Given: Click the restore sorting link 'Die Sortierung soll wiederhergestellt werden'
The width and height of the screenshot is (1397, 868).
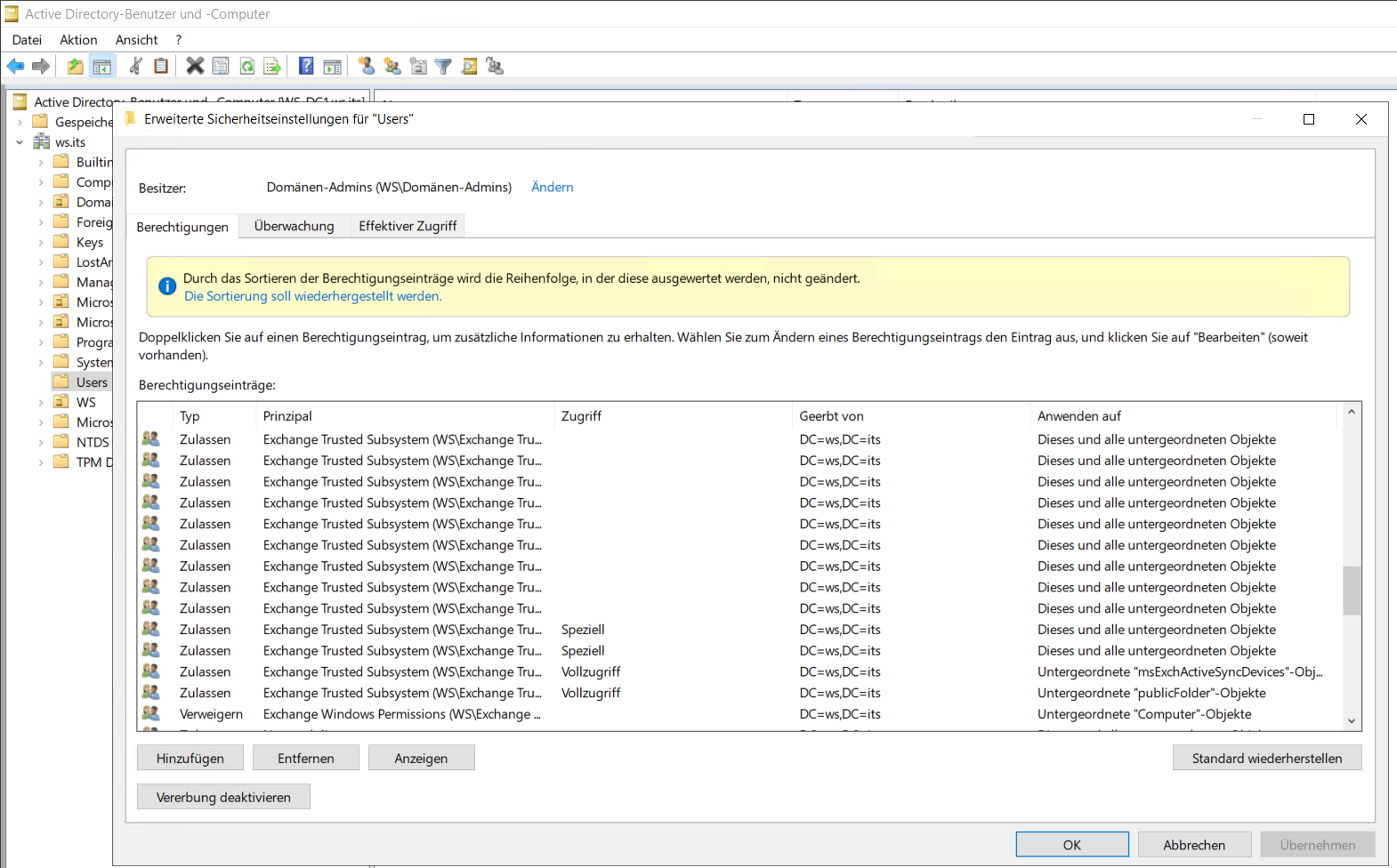Looking at the screenshot, I should coord(312,296).
